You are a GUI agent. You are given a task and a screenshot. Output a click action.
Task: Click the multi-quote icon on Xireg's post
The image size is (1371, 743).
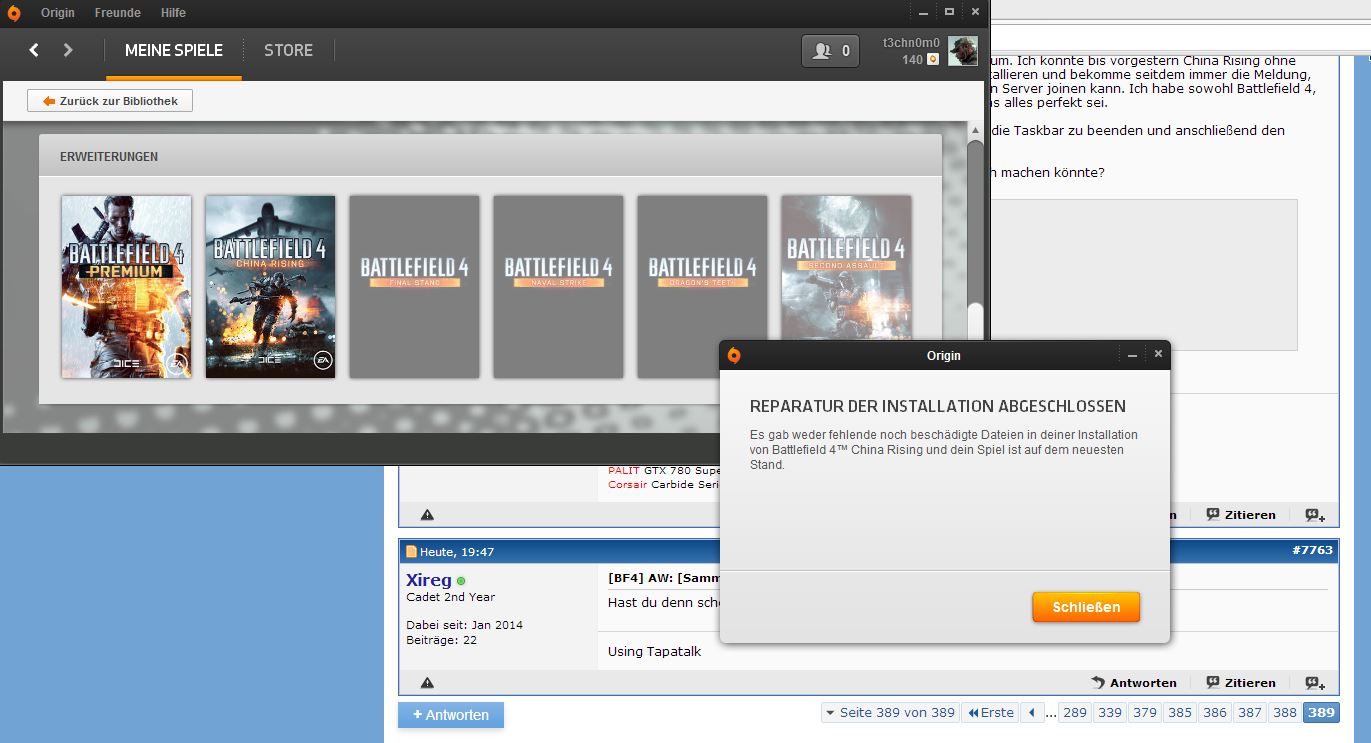(1315, 683)
